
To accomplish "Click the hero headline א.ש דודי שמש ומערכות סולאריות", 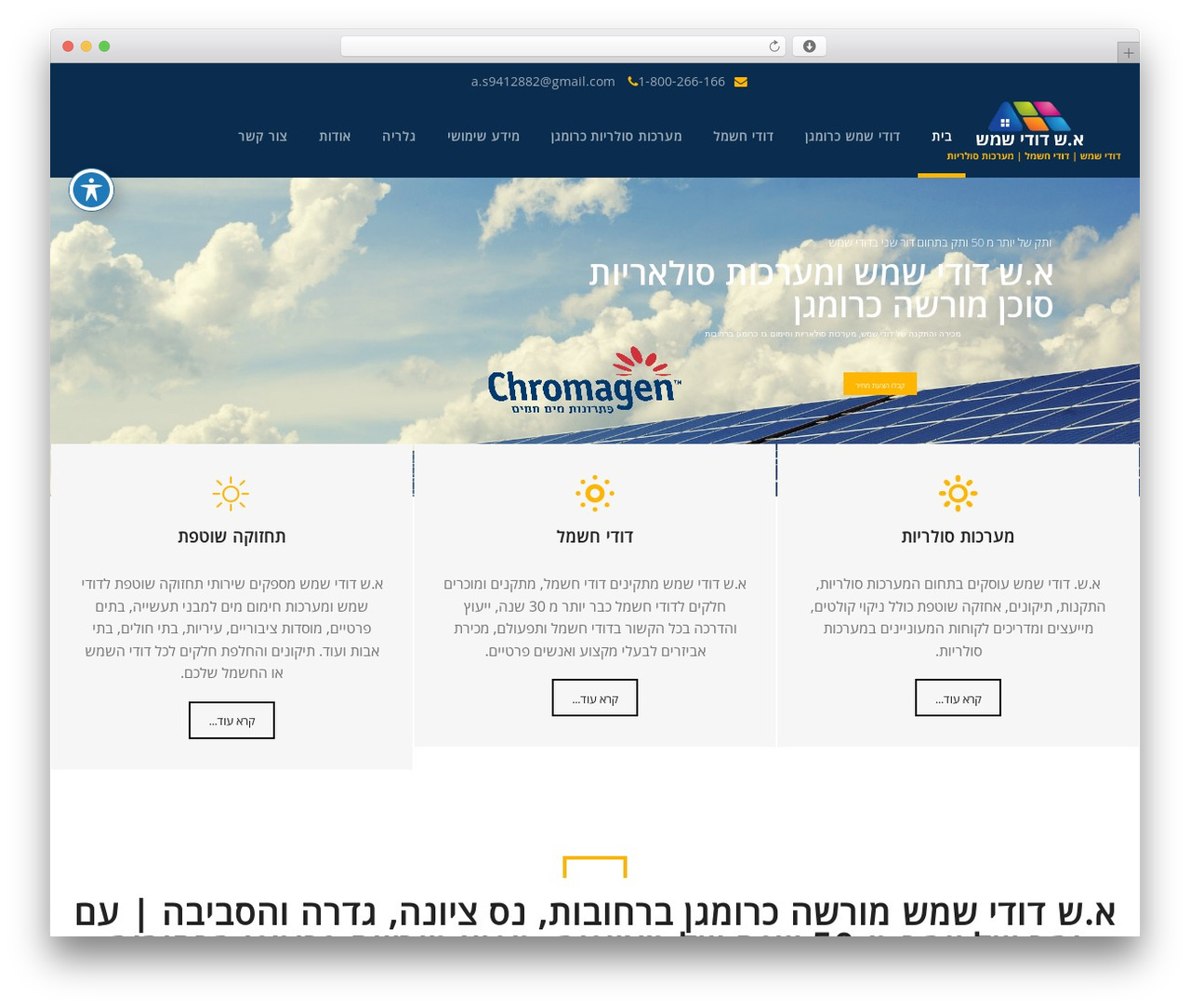I will [x=821, y=273].
